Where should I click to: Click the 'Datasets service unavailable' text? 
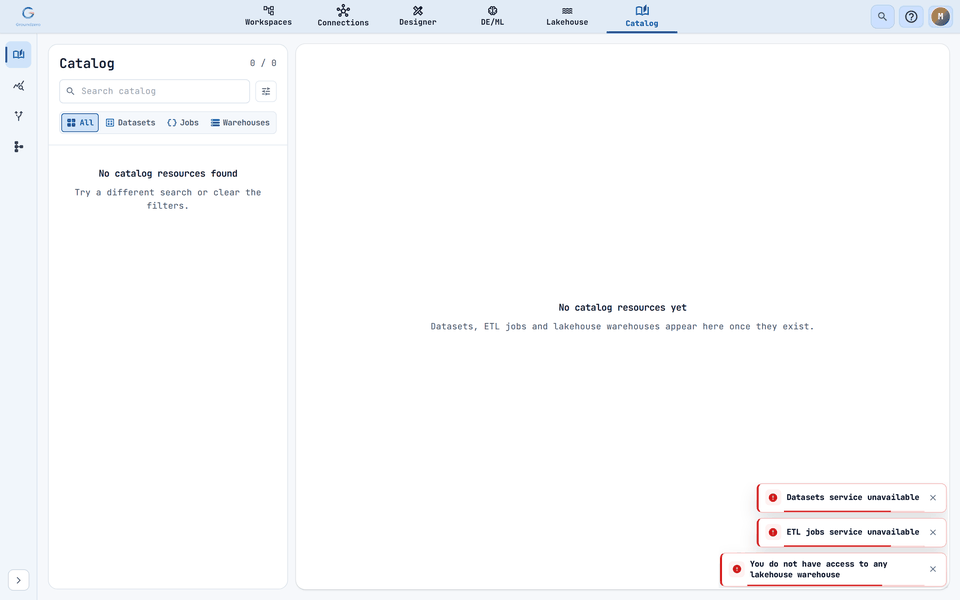pos(853,497)
